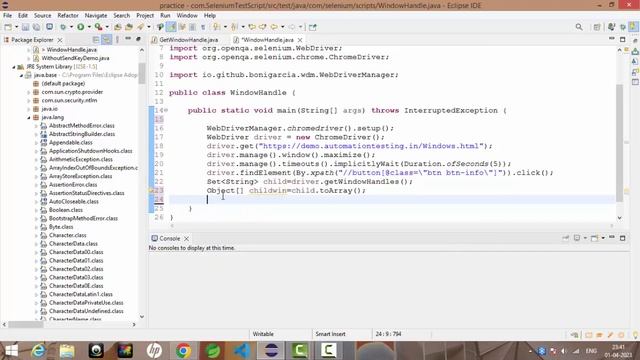This screenshot has width=640, height=360.
Task: Click the Save All icon in the toolbar
Action: pyautogui.click(x=36, y=27)
